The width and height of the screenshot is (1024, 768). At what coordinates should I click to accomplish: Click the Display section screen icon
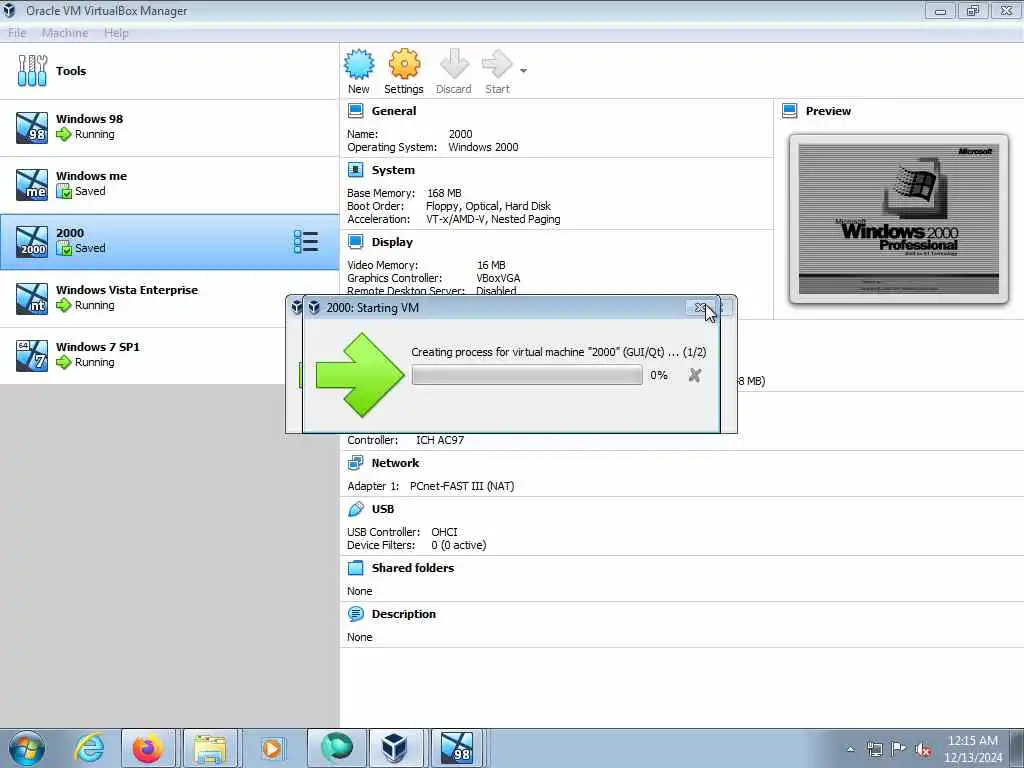[356, 242]
